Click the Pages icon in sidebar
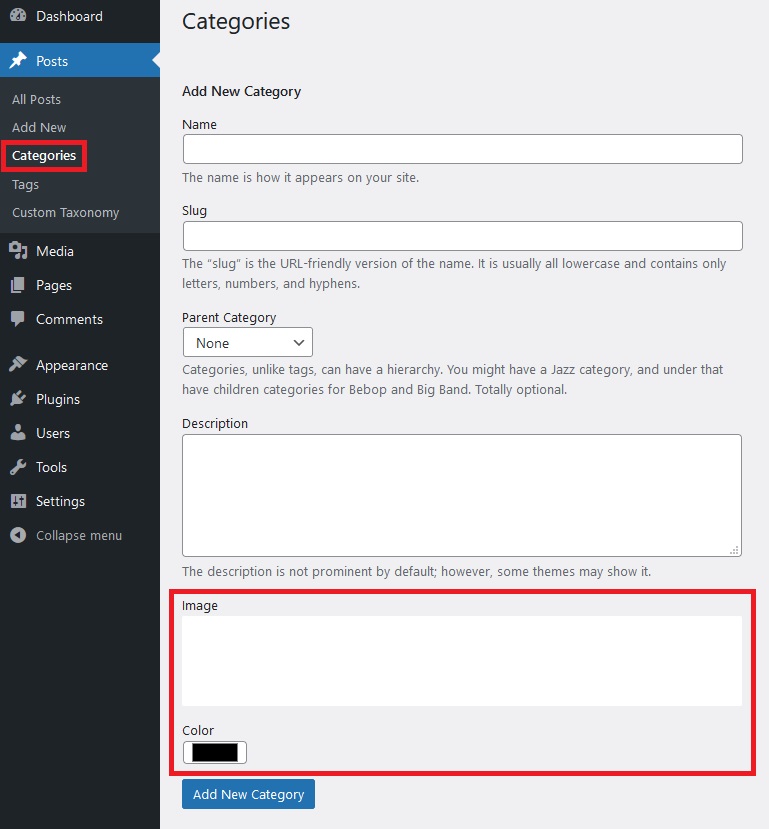Viewport: 769px width, 829px height. pos(18,285)
